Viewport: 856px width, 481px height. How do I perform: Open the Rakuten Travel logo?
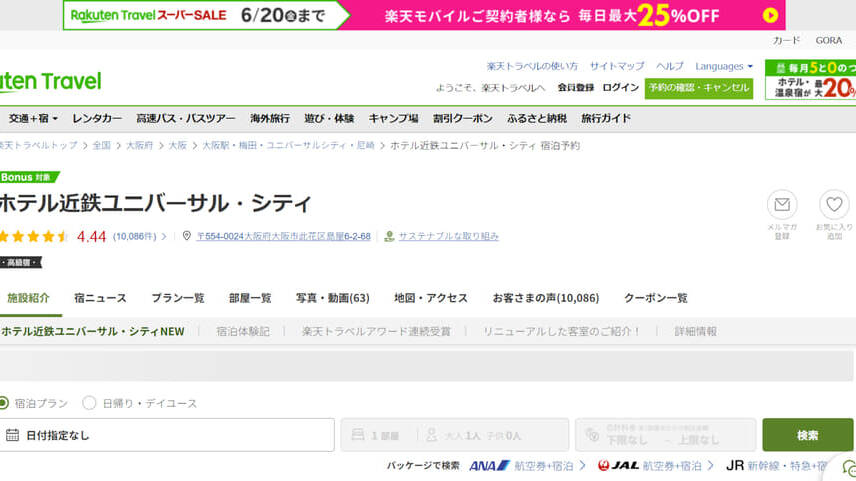coord(50,82)
